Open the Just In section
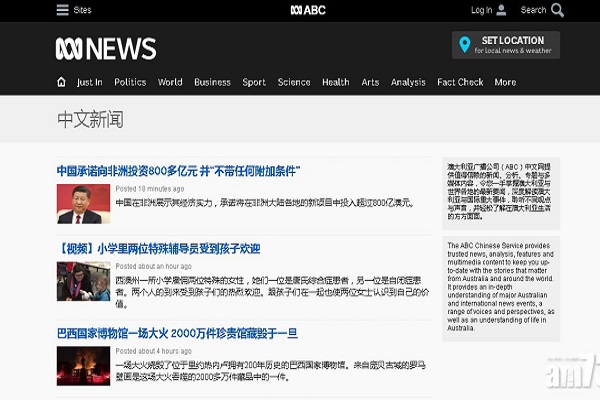Viewport: 600px width, 400px height. point(90,82)
